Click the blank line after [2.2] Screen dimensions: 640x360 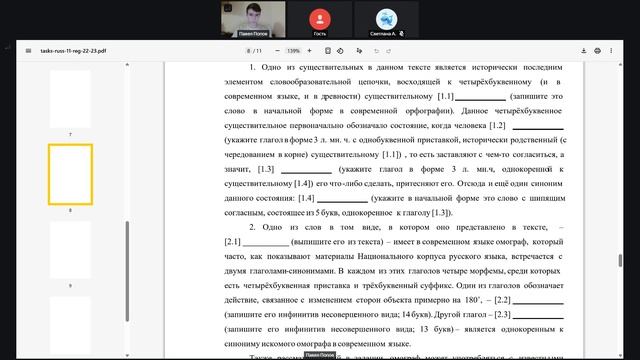pos(538,302)
